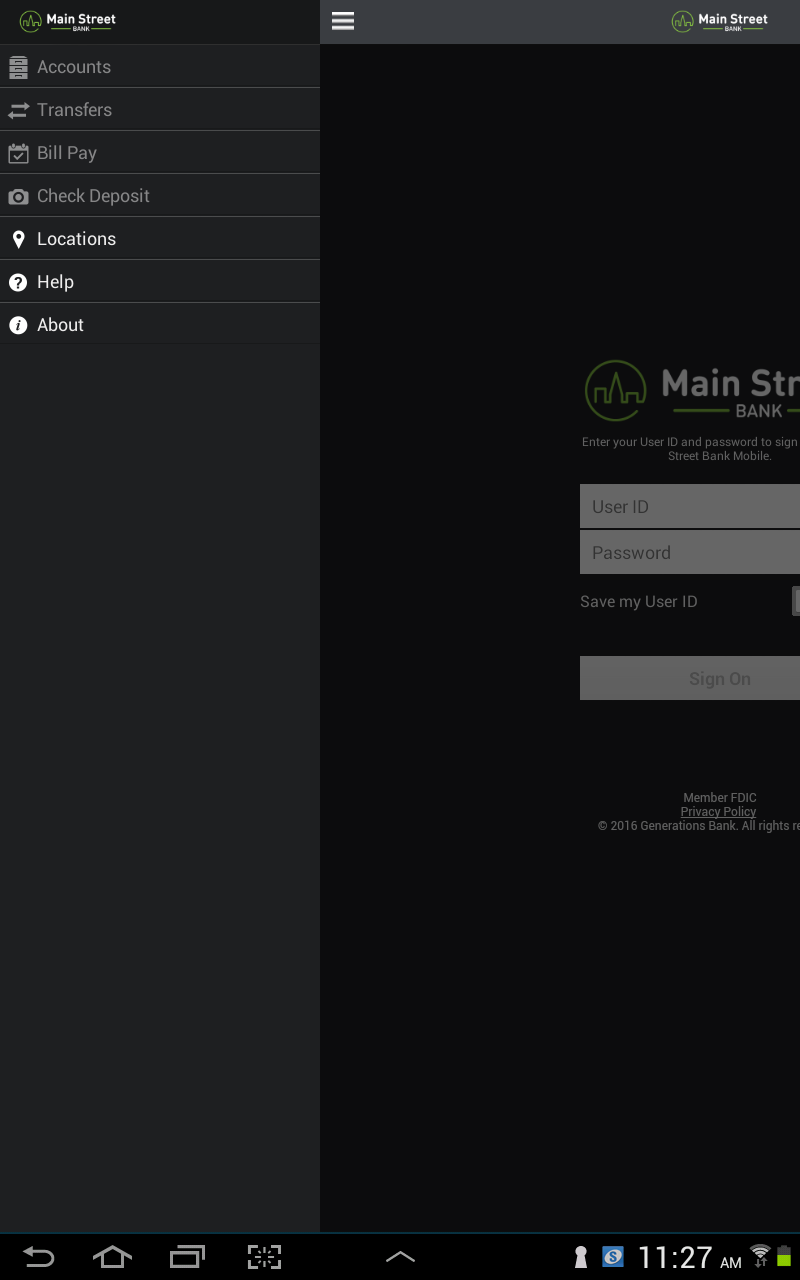Click the Wi-Fi signal icon in status bar
The width and height of the screenshot is (800, 1280).
759,1256
